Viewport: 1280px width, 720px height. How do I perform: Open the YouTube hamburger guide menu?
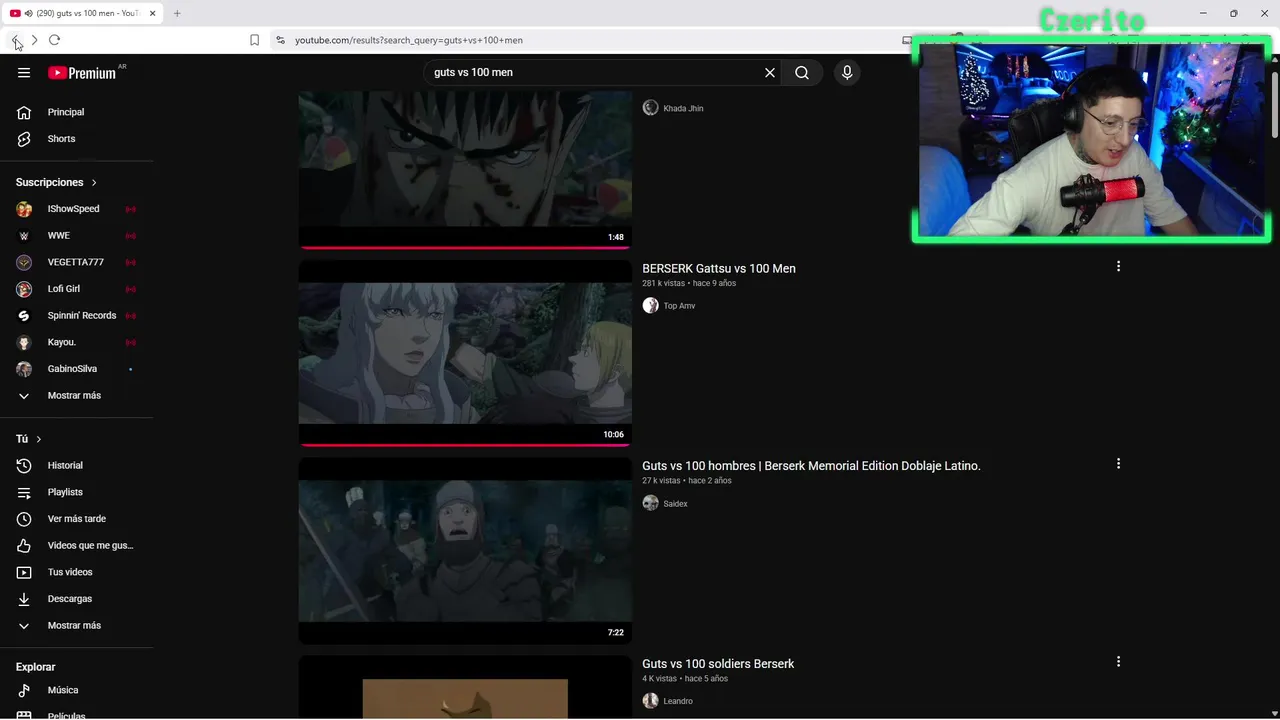point(24,72)
